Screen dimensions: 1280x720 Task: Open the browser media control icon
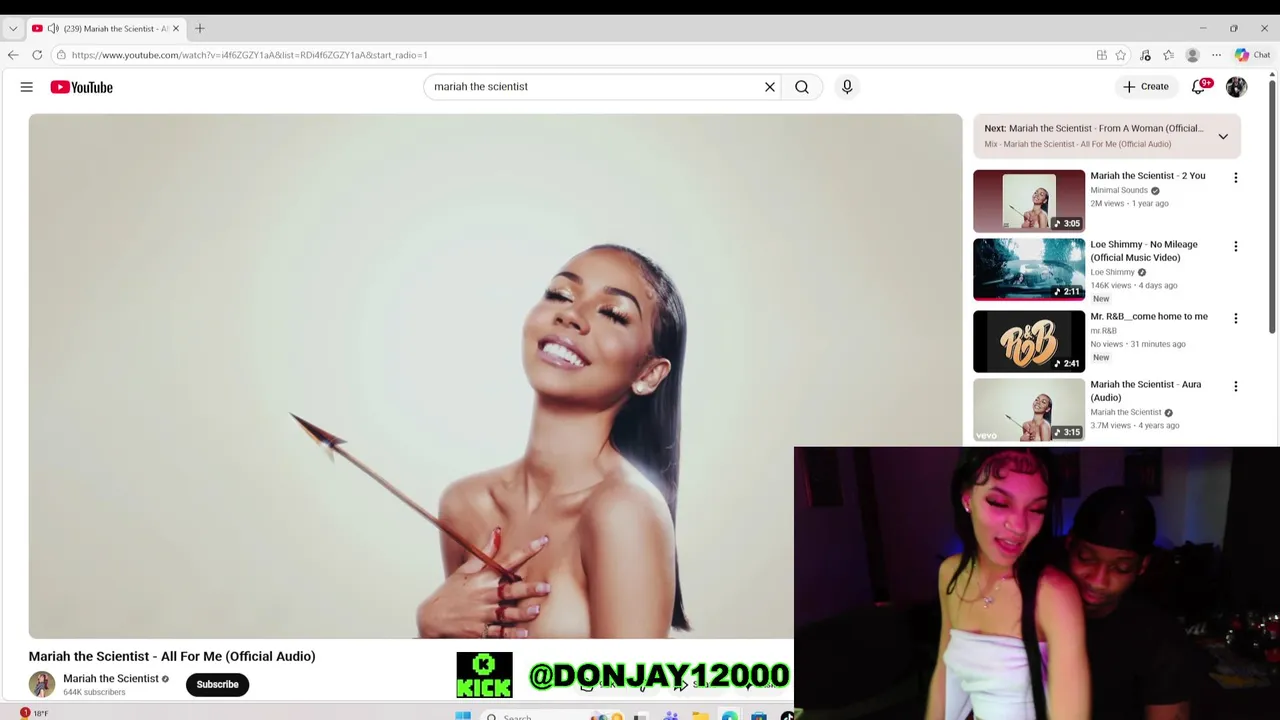[1145, 55]
